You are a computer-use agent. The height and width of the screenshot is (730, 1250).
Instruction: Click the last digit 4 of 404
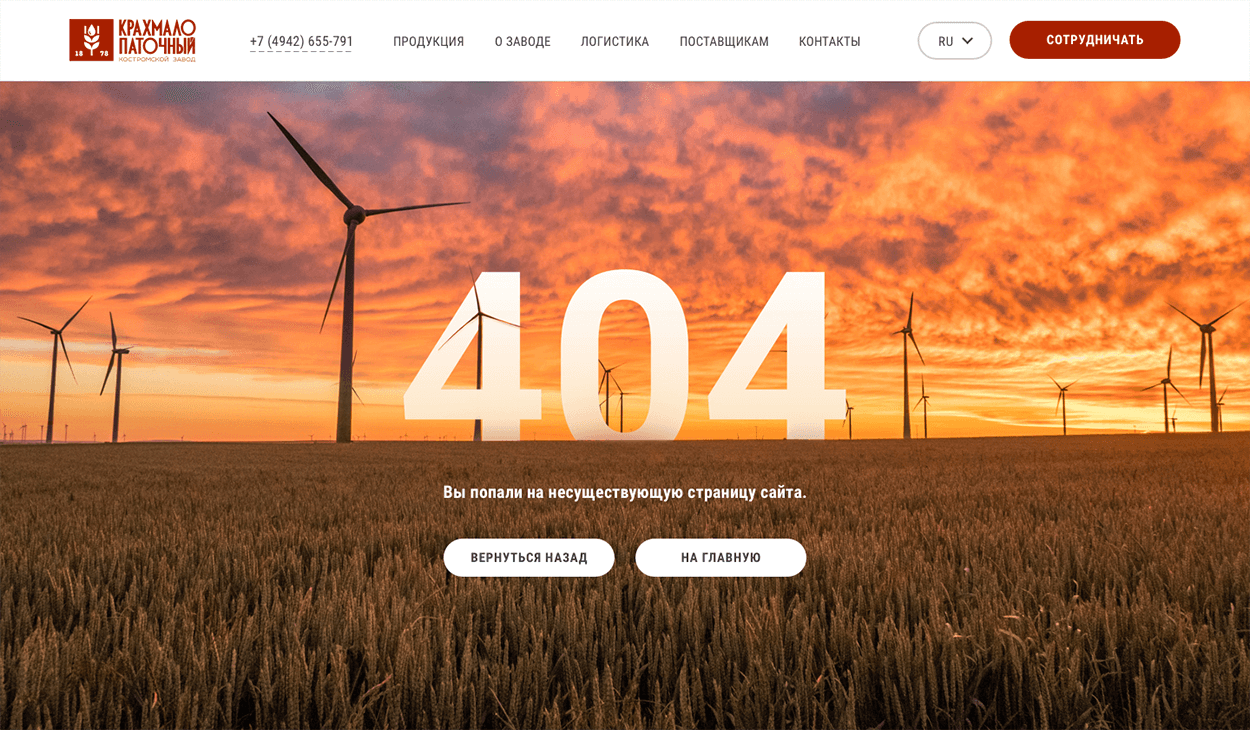tap(776, 353)
